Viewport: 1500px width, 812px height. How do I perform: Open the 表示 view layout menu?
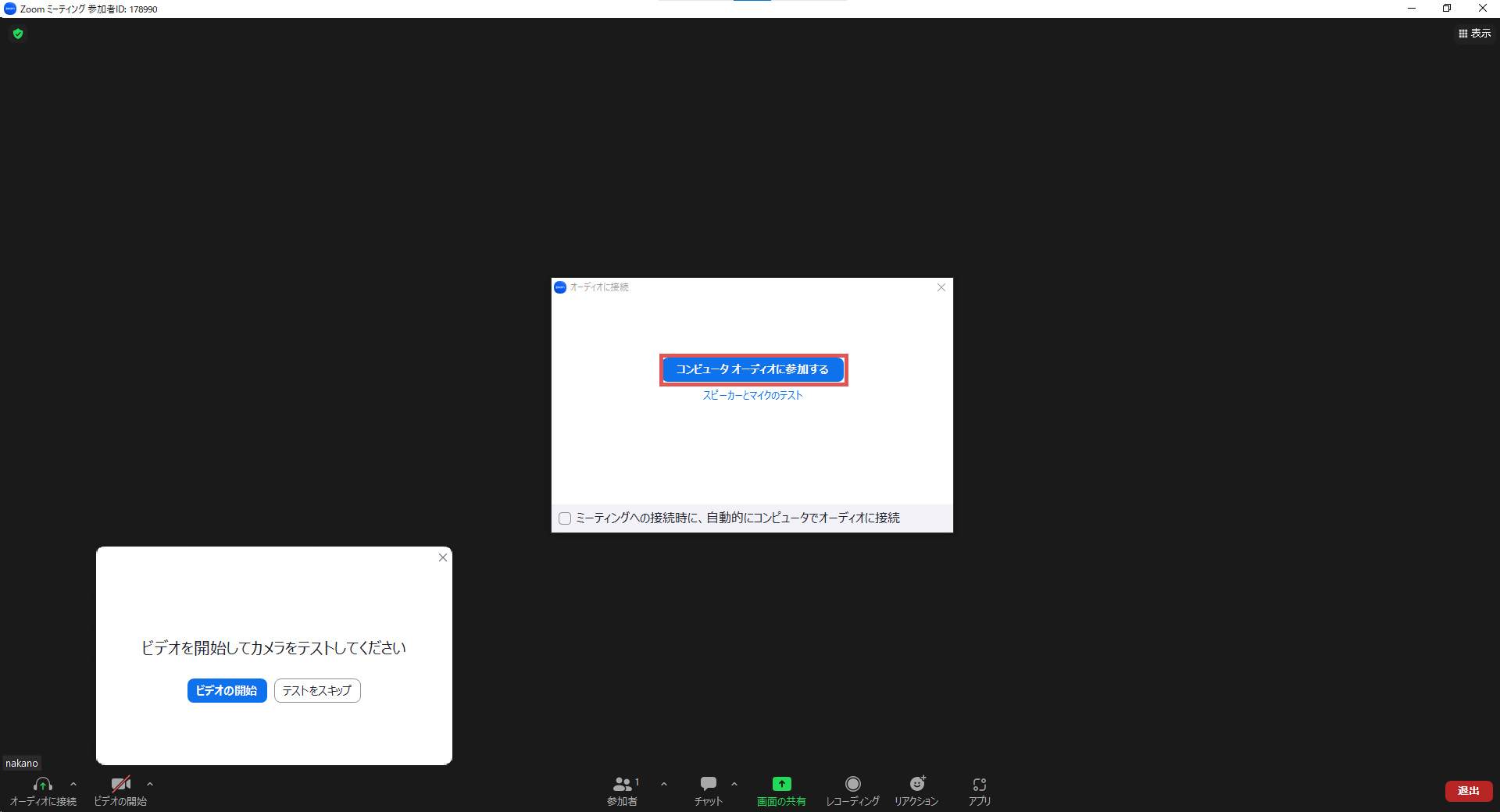[x=1474, y=34]
